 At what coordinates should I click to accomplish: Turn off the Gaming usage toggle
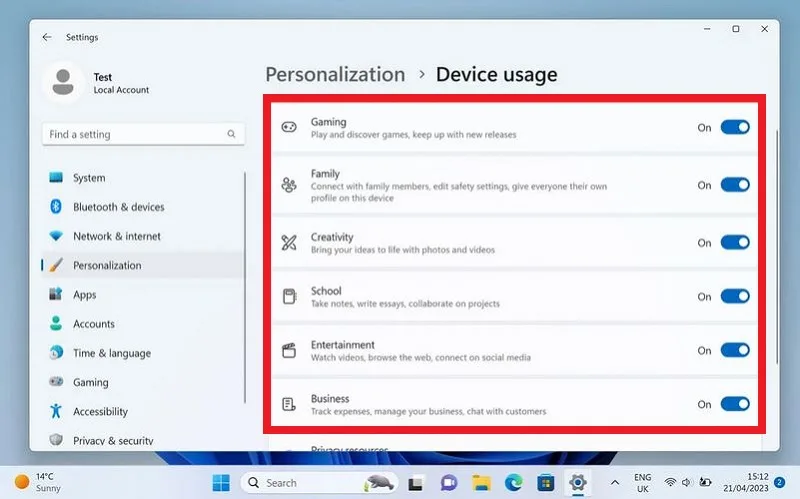tap(735, 127)
